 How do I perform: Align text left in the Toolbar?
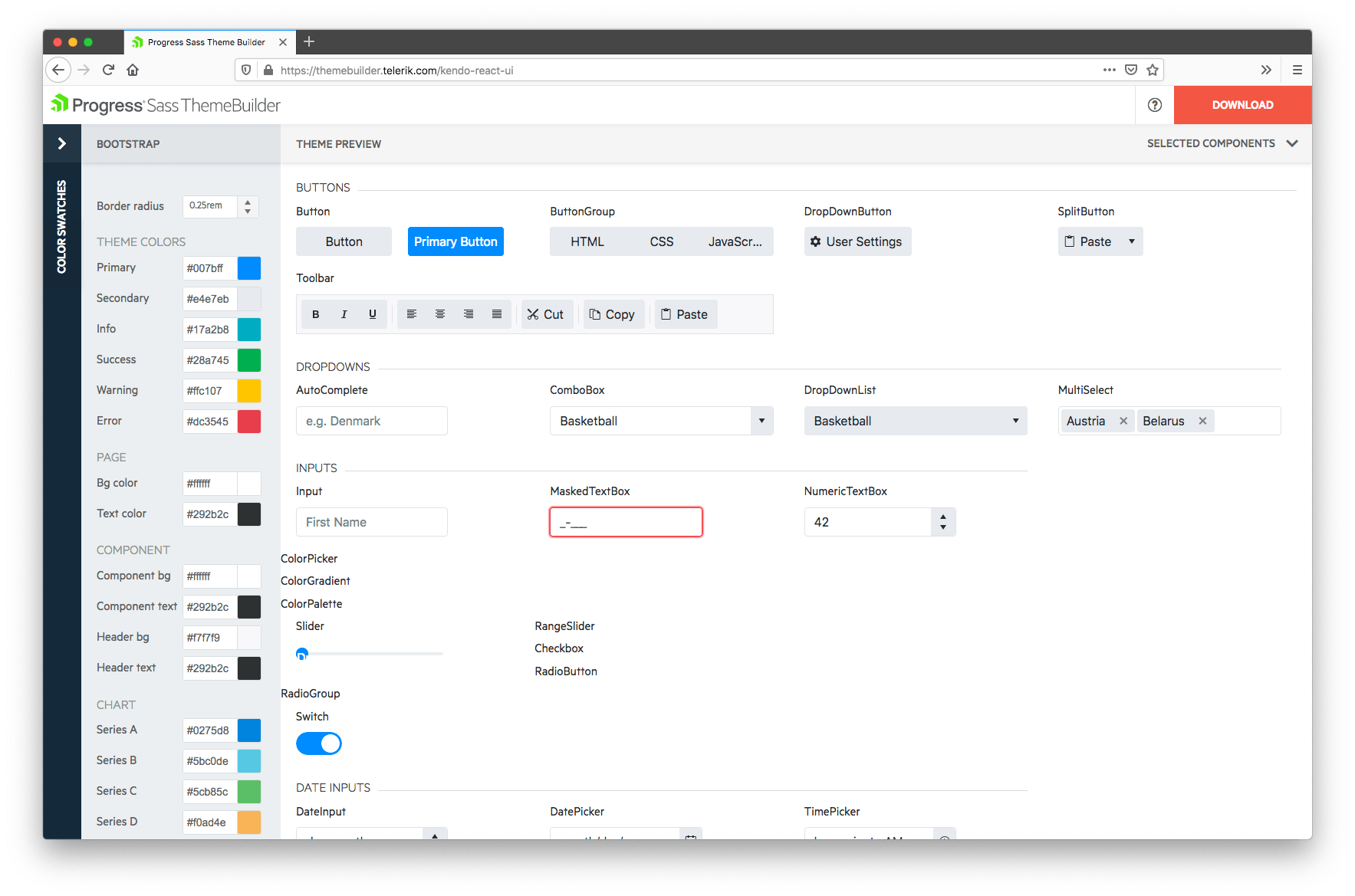412,314
